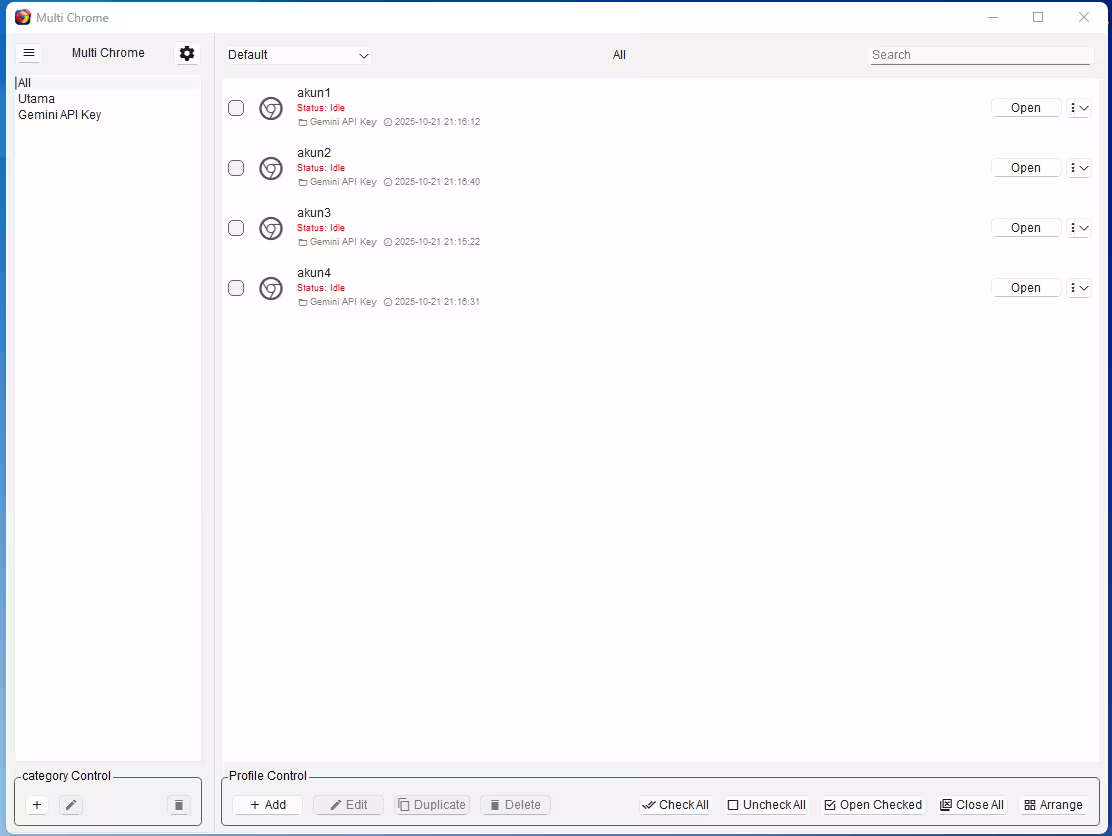Arrange windows using the Arrange button
Viewport: 1112px width, 836px height.
[x=1053, y=805]
